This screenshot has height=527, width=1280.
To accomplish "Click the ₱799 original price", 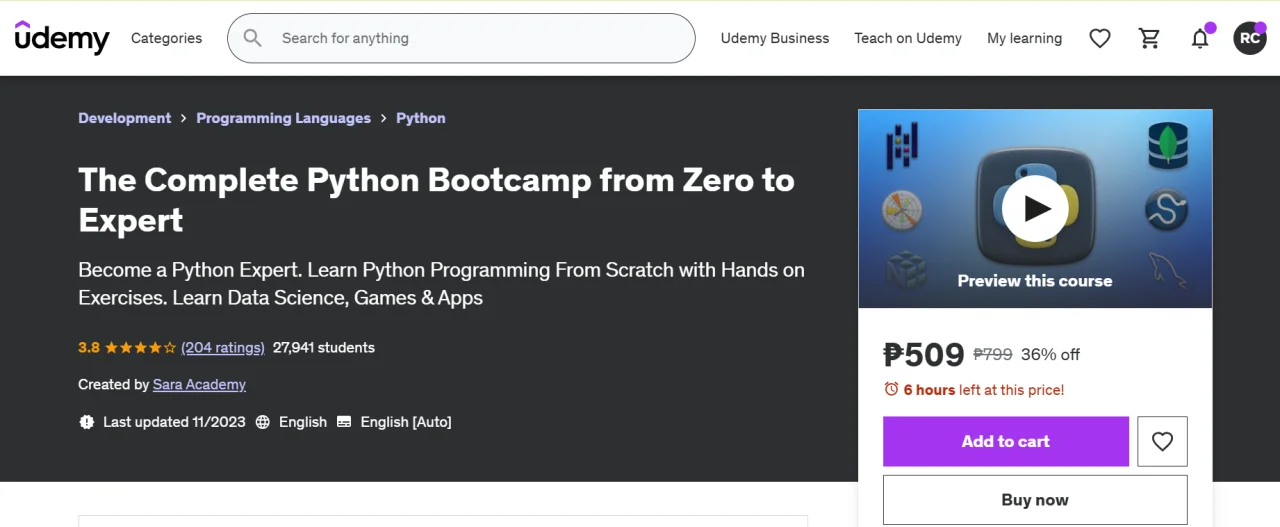I will coord(993,354).
